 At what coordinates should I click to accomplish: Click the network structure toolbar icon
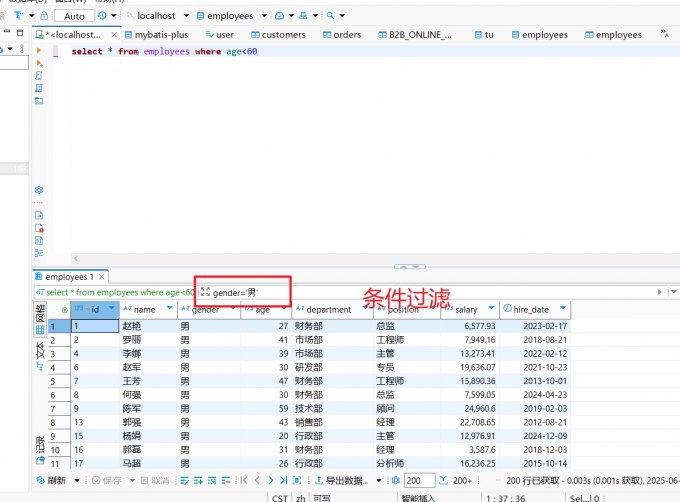[303, 16]
